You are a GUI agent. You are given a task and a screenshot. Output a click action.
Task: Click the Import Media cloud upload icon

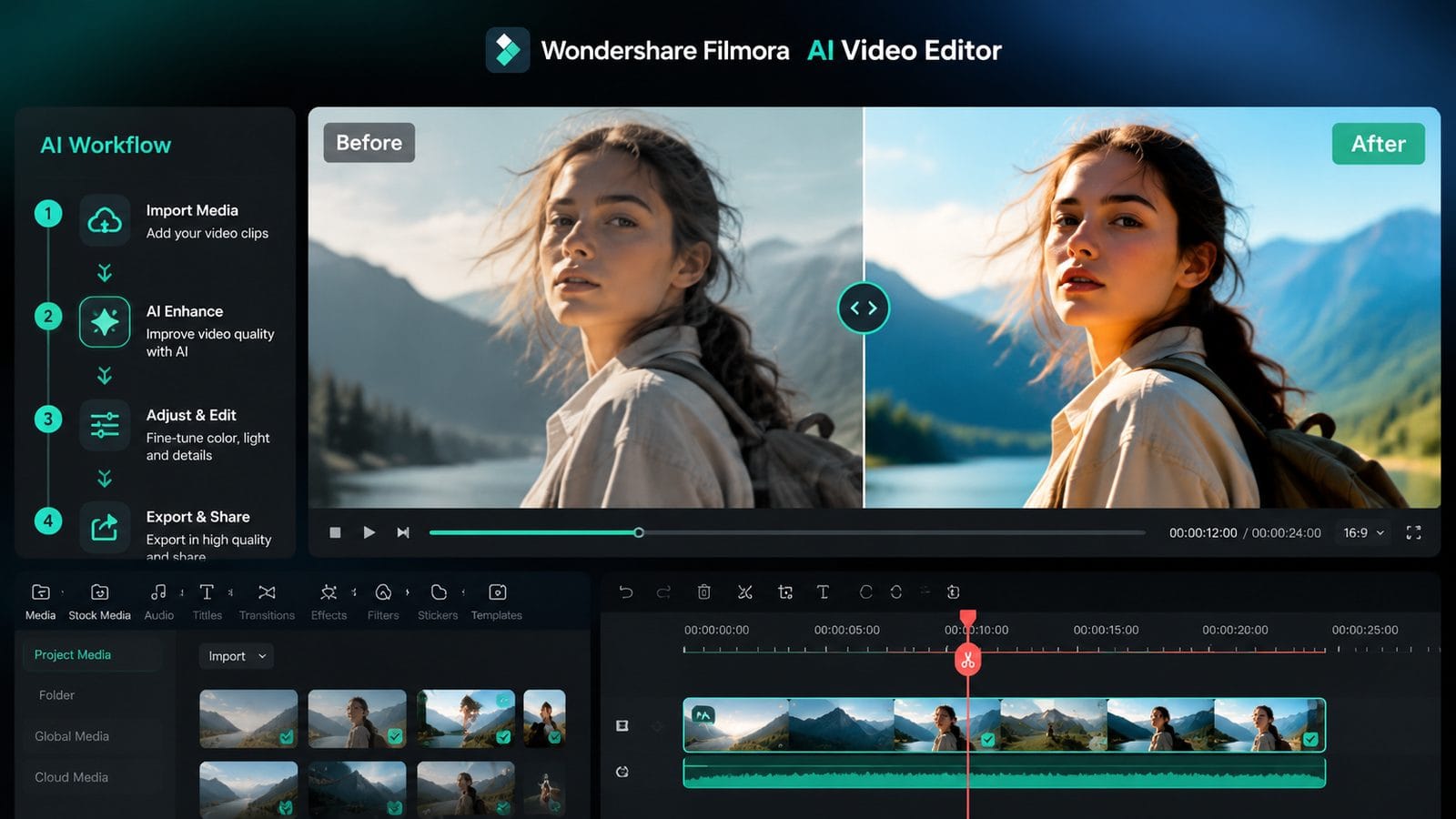coord(105,220)
